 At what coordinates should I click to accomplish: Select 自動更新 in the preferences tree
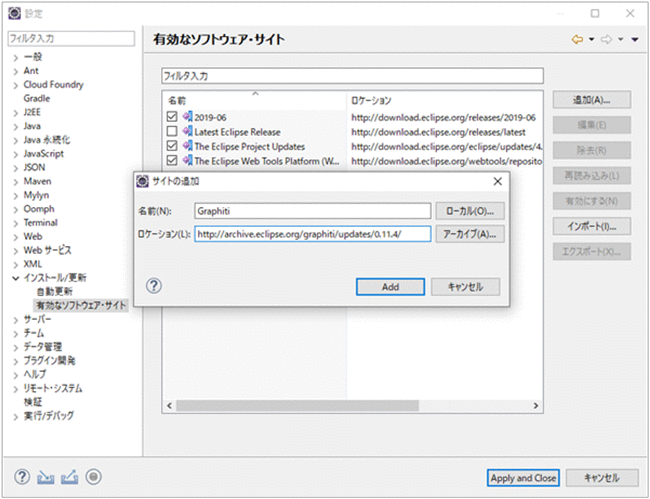pos(54,291)
